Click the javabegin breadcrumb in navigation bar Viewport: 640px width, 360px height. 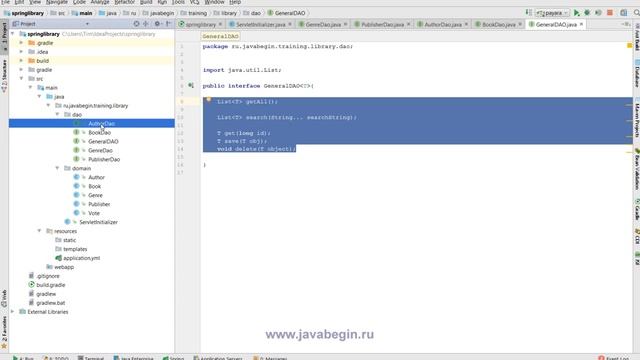158,13
